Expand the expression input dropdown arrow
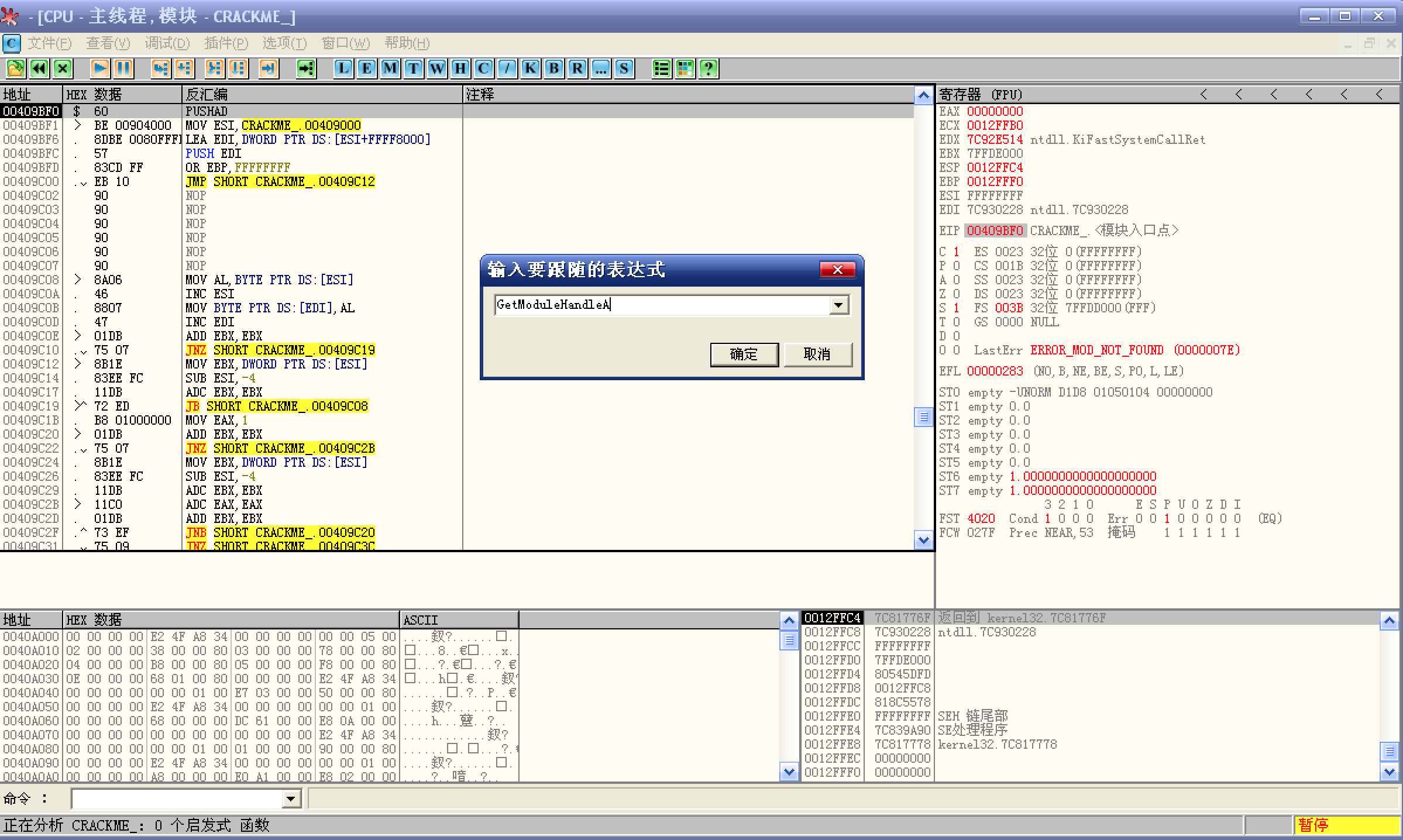This screenshot has height=840, width=1403. [x=838, y=305]
